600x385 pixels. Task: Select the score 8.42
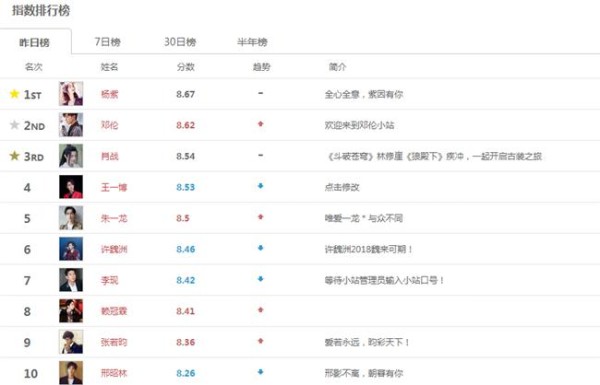(186, 280)
